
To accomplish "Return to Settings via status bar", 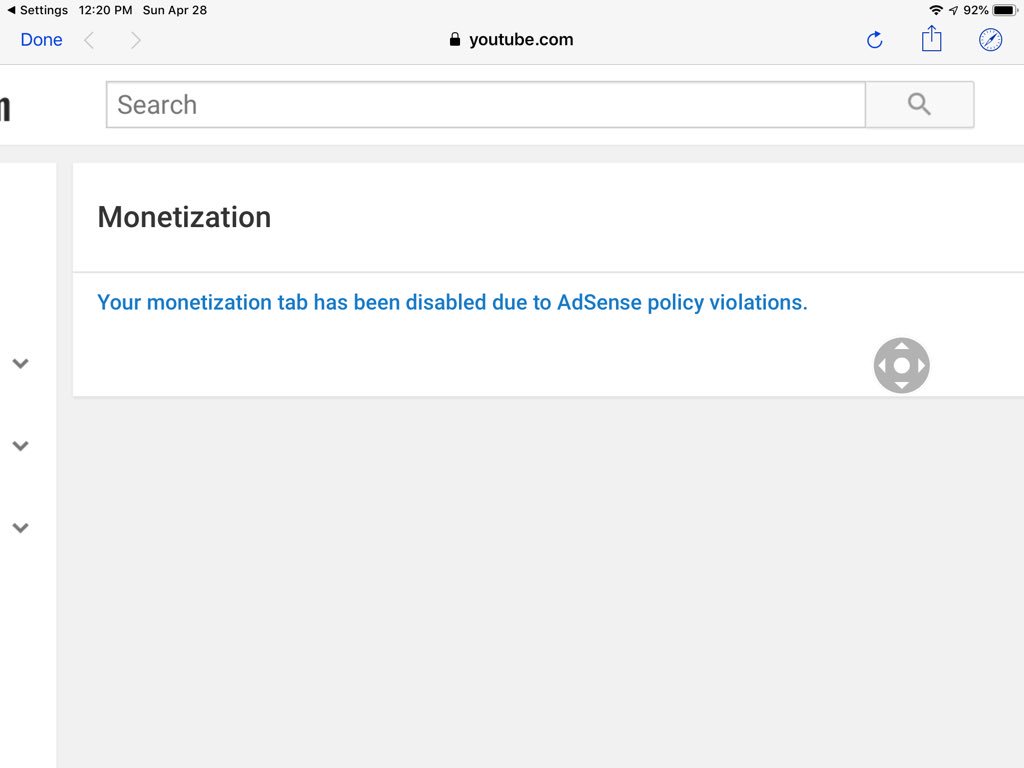I will (37, 10).
